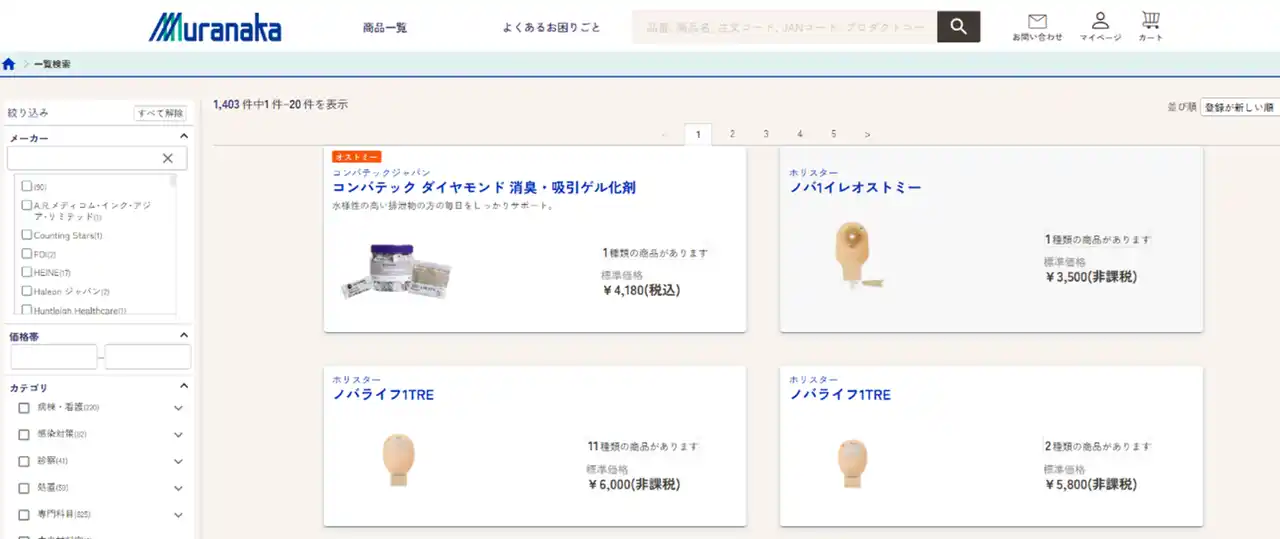The image size is (1280, 539).
Task: Open the 商品一覧 menu item
Action: pyautogui.click(x=385, y=28)
